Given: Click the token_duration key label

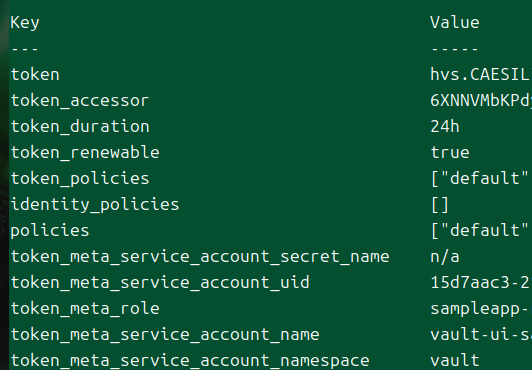Looking at the screenshot, I should click(x=80, y=127).
